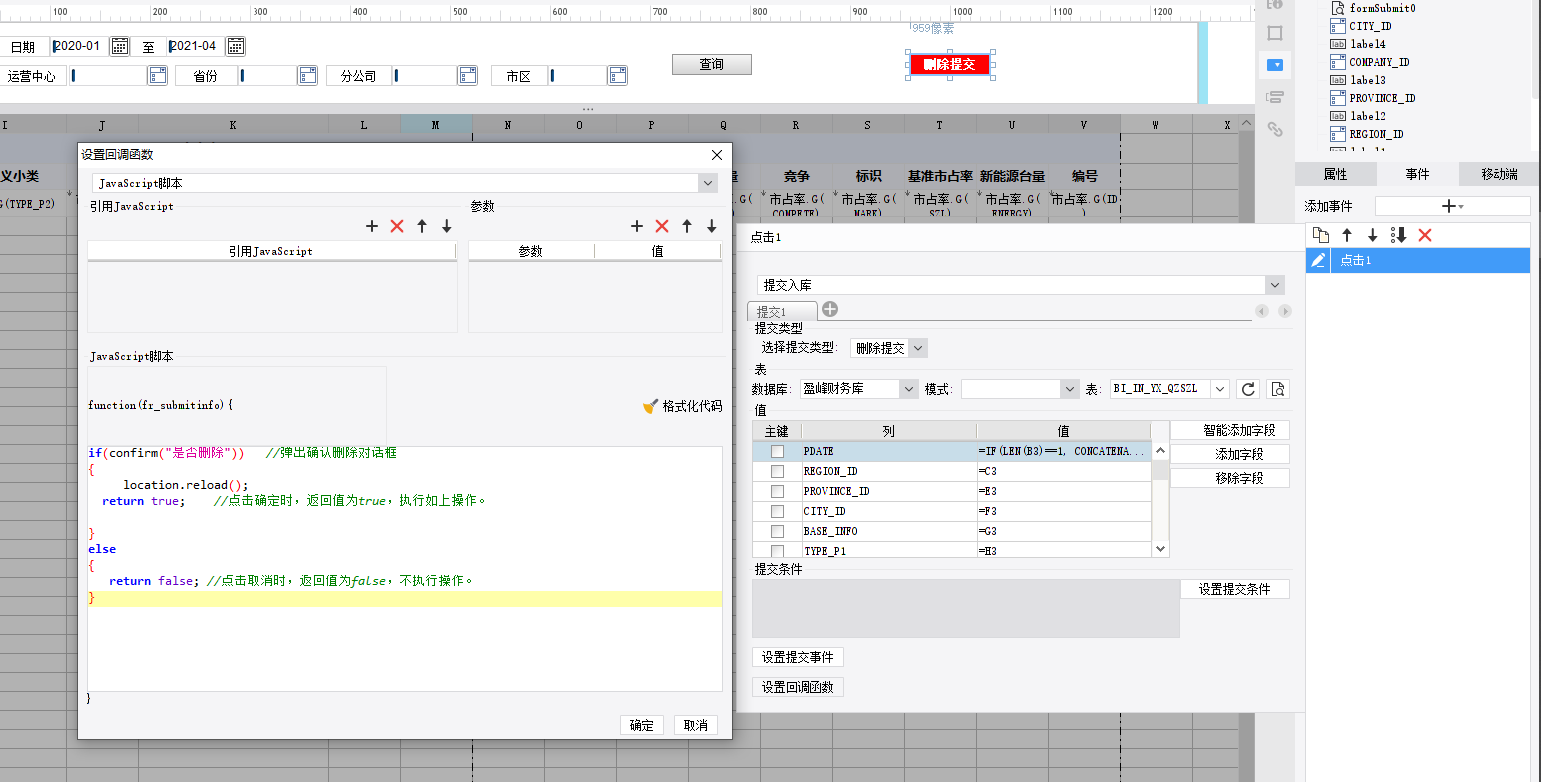The width and height of the screenshot is (1541, 782).
Task: Click the sort events icon
Action: point(1399,235)
